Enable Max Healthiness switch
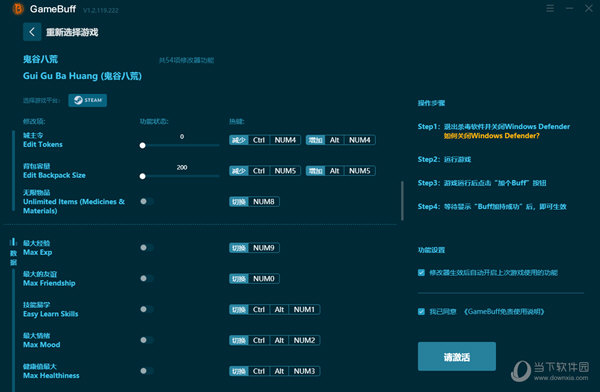 pyautogui.click(x=147, y=371)
